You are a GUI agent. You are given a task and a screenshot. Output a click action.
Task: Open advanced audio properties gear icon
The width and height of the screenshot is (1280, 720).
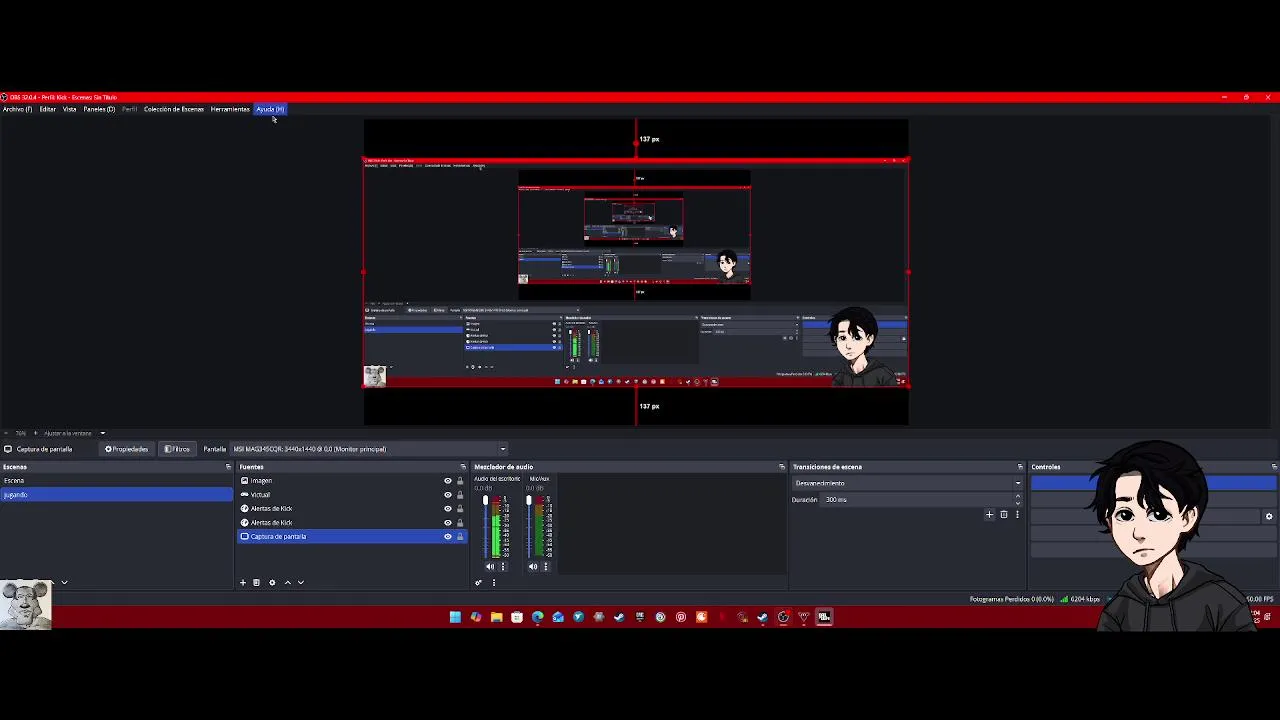click(478, 582)
